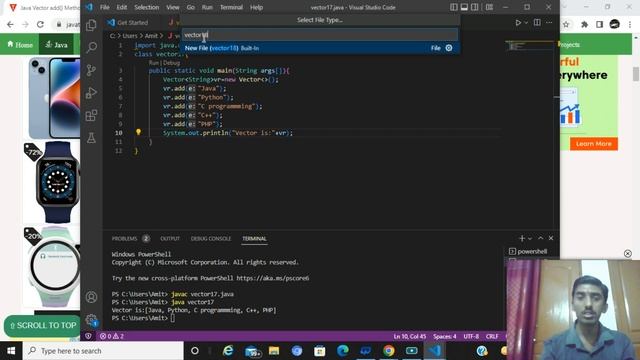640x360 pixels.
Task: Open gear icon on New File suggestion
Action: pos(449,48)
